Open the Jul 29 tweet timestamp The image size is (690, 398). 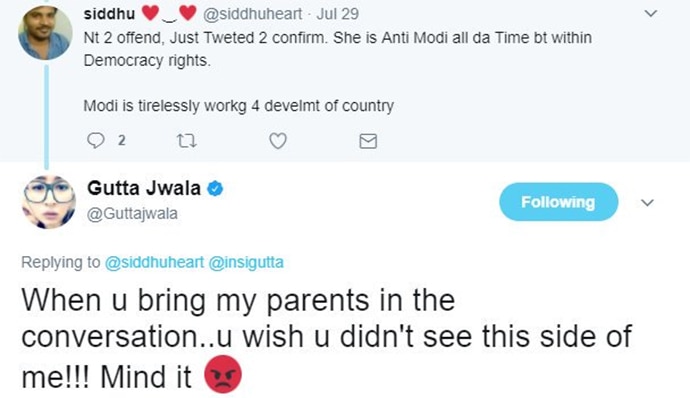(338, 14)
